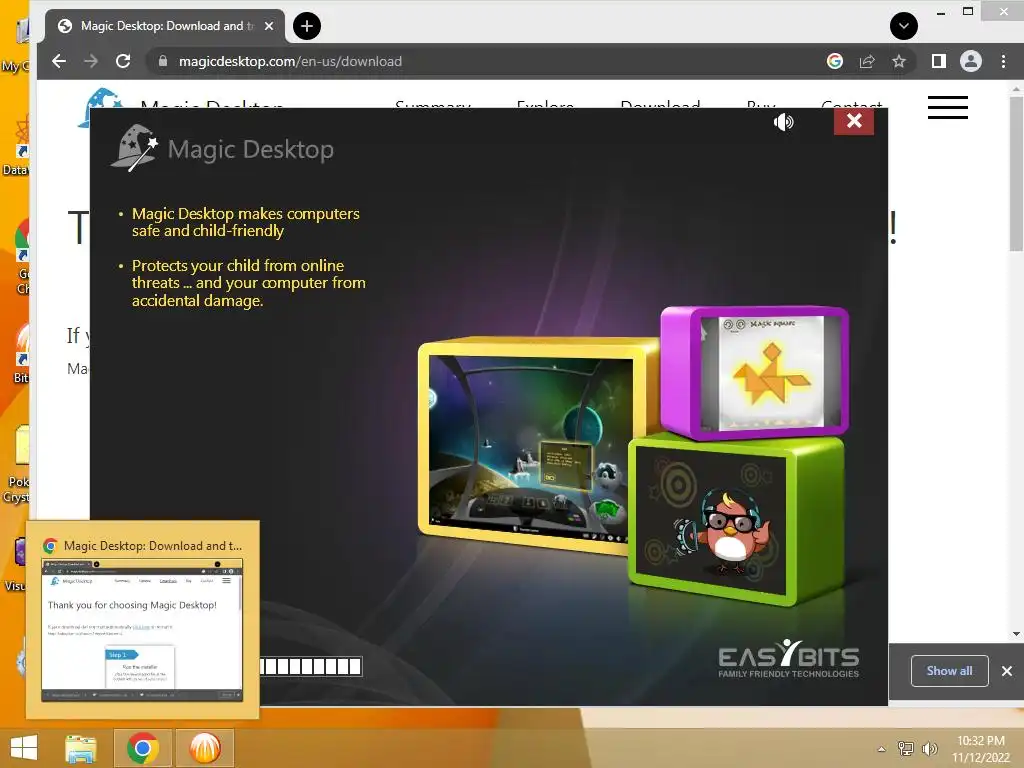Close the Magic Desktop: Download tab
This screenshot has width=1024, height=768.
pyautogui.click(x=268, y=26)
